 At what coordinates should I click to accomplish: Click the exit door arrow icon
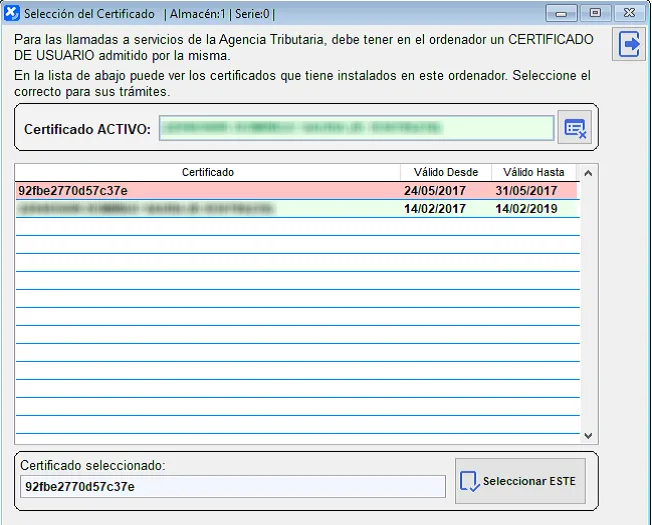coord(630,45)
